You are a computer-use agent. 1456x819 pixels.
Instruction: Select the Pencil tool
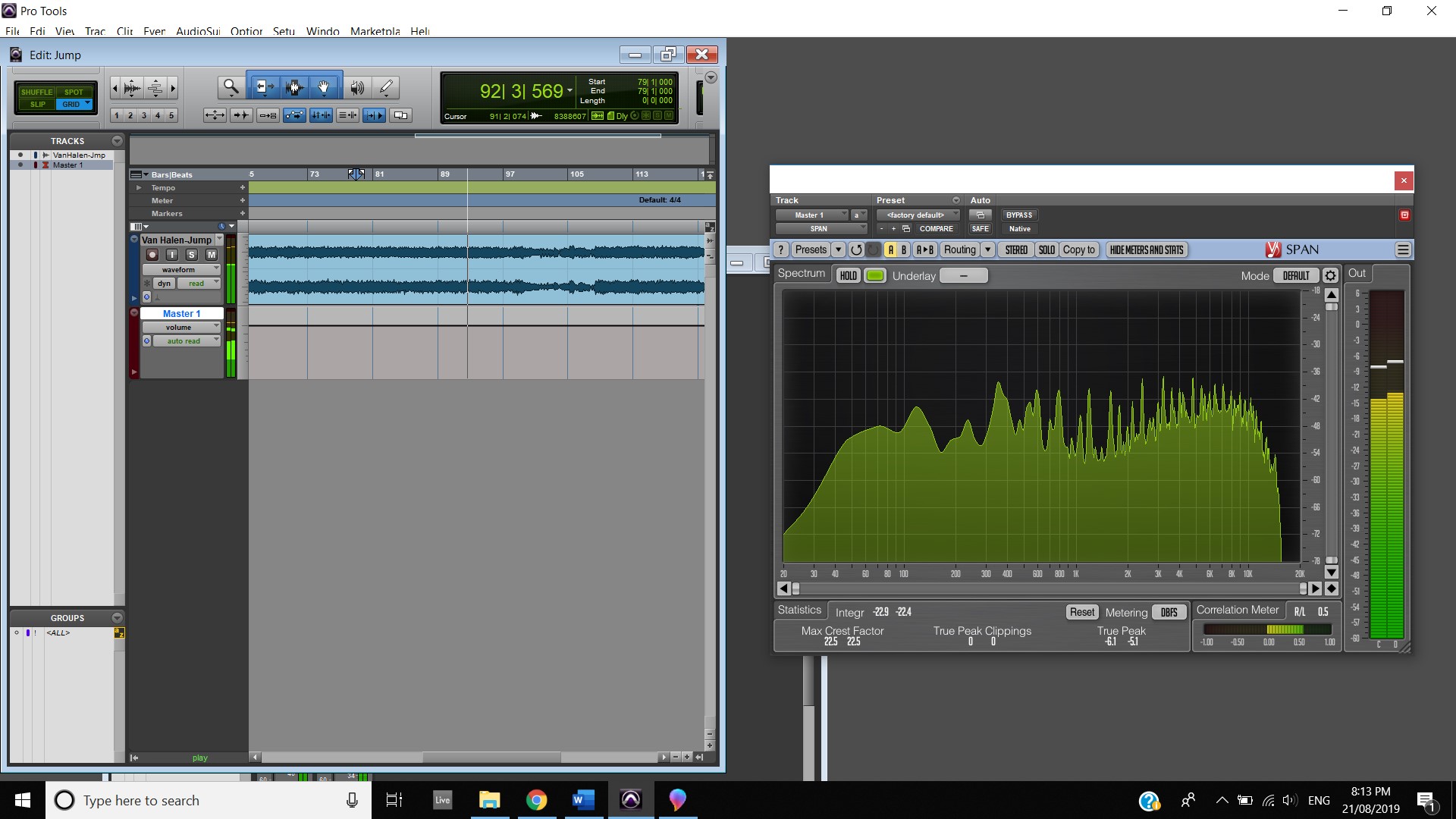[386, 88]
